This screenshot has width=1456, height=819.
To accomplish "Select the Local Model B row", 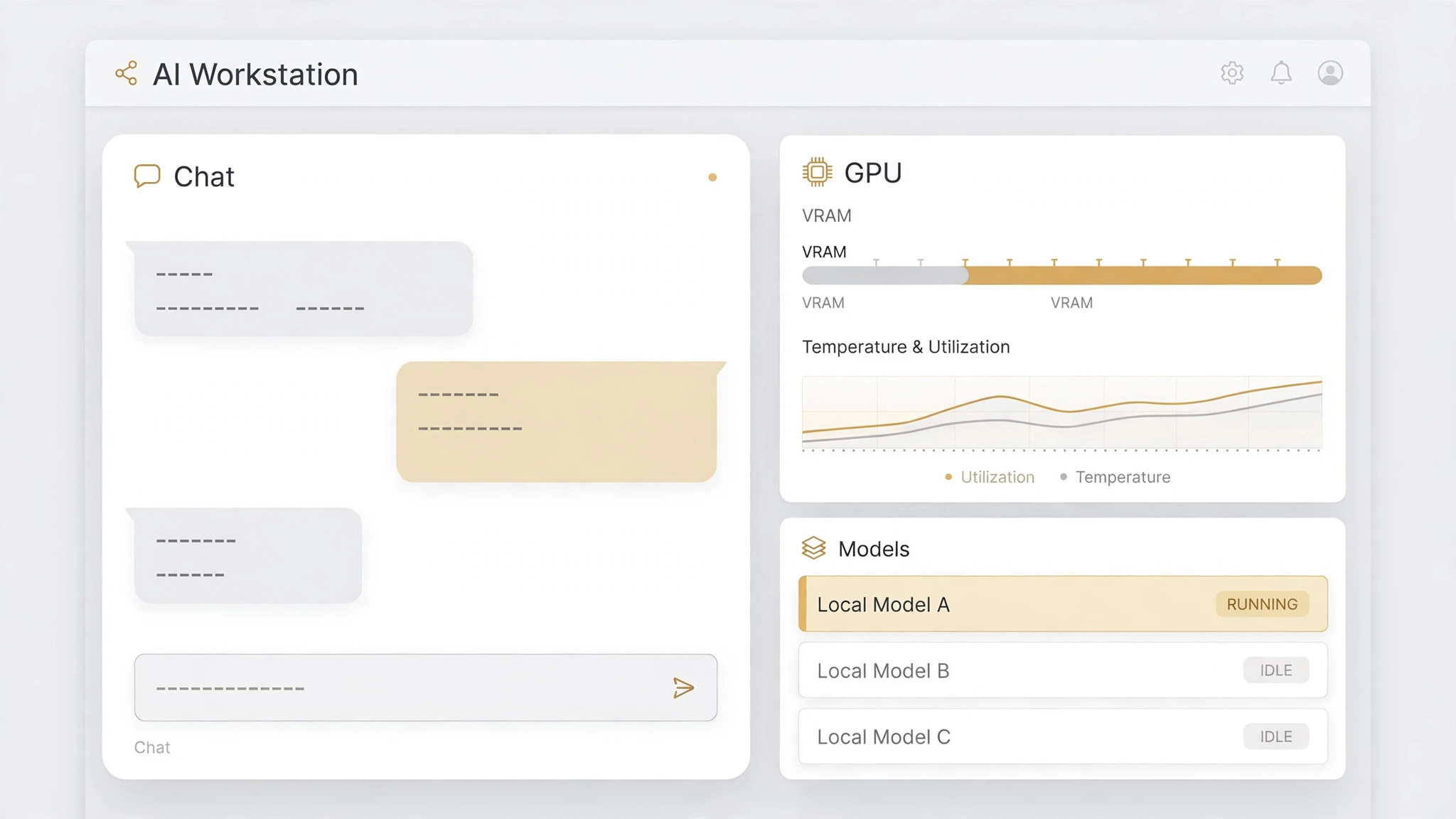I will click(1063, 670).
